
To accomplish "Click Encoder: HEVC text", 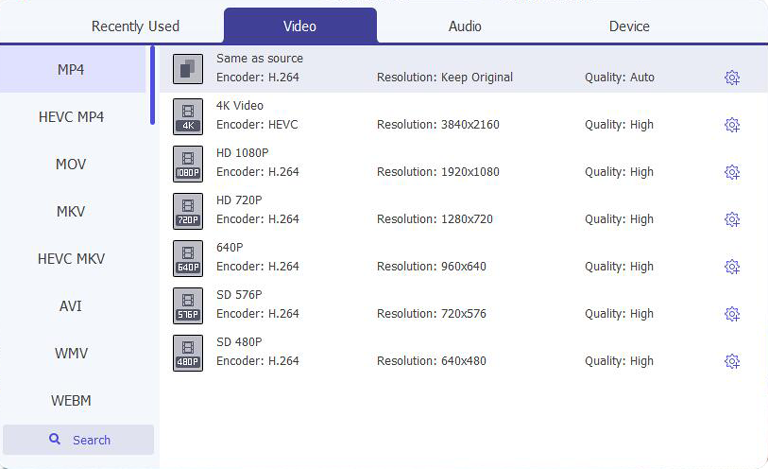I will (257, 124).
